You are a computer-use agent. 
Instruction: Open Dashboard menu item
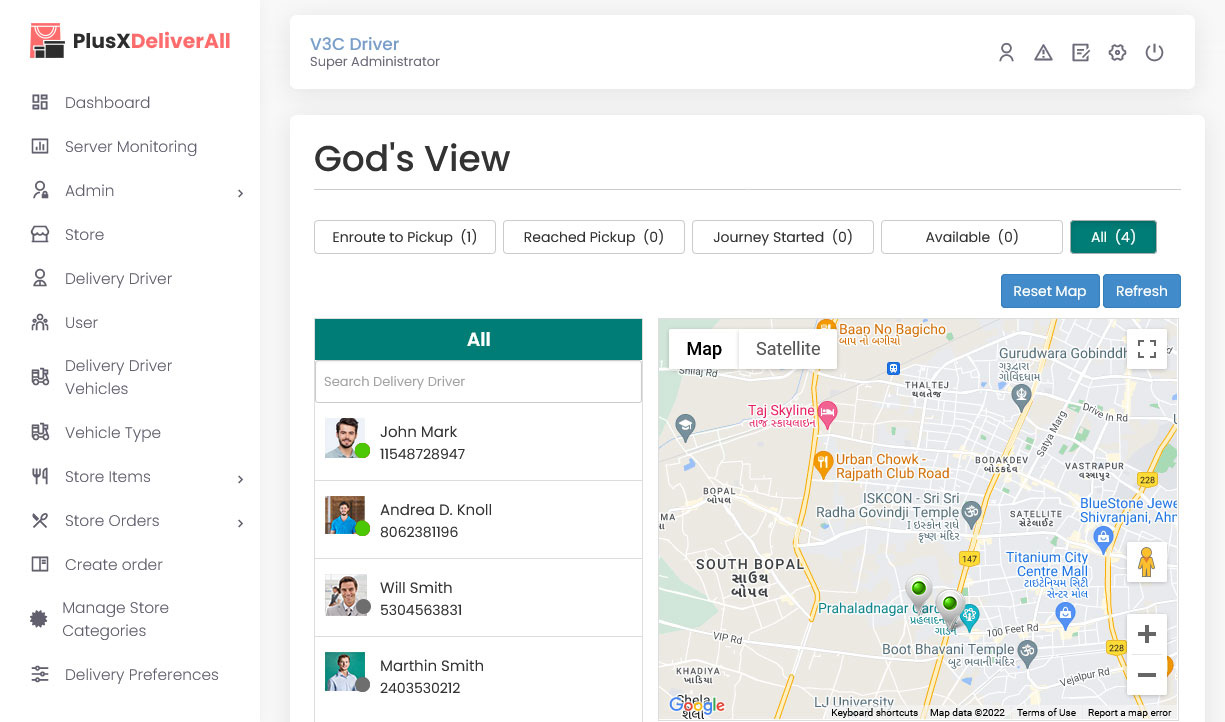[x=107, y=102]
